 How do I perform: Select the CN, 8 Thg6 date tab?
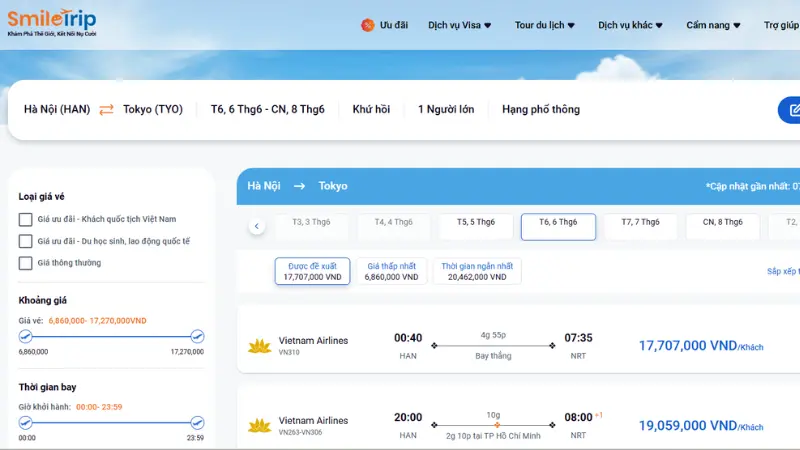click(x=722, y=227)
